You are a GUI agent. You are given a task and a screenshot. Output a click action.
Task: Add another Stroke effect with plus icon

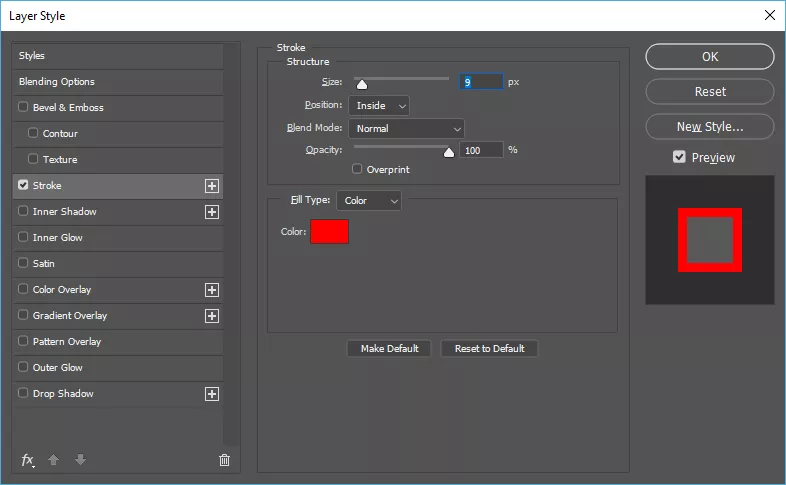pyautogui.click(x=212, y=186)
